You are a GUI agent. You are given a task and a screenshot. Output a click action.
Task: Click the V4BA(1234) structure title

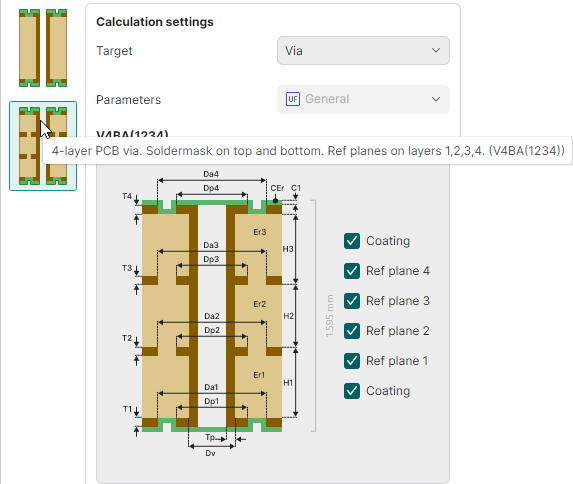click(x=132, y=133)
